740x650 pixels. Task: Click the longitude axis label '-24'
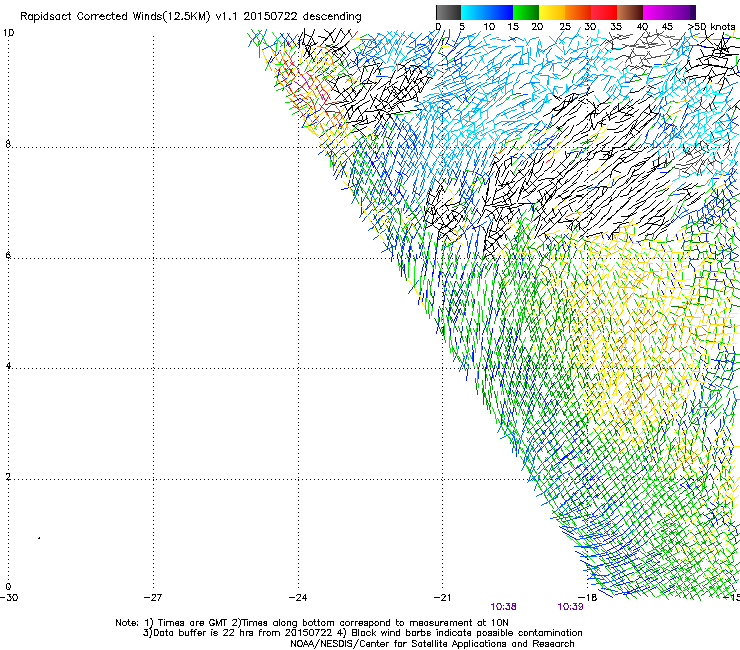[298, 598]
